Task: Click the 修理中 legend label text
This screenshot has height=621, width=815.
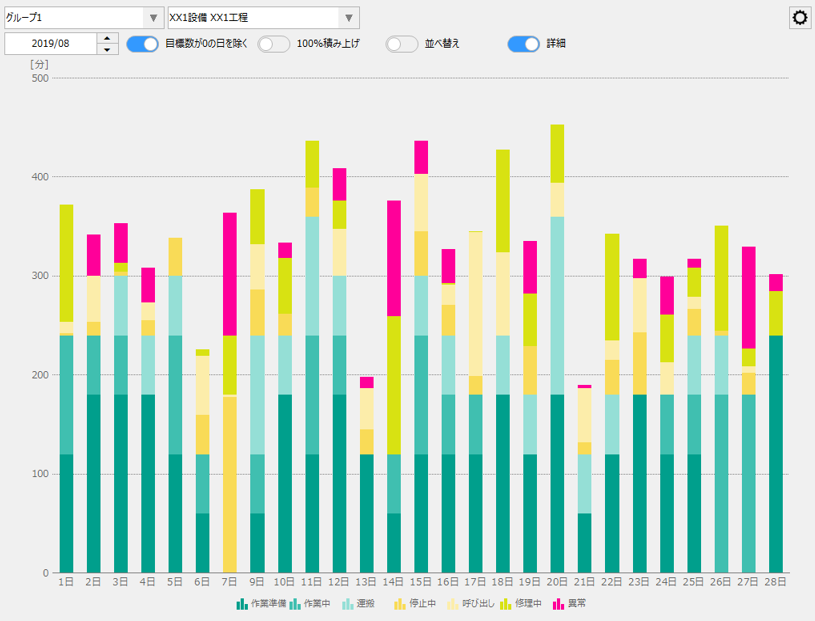Action: pyautogui.click(x=529, y=604)
